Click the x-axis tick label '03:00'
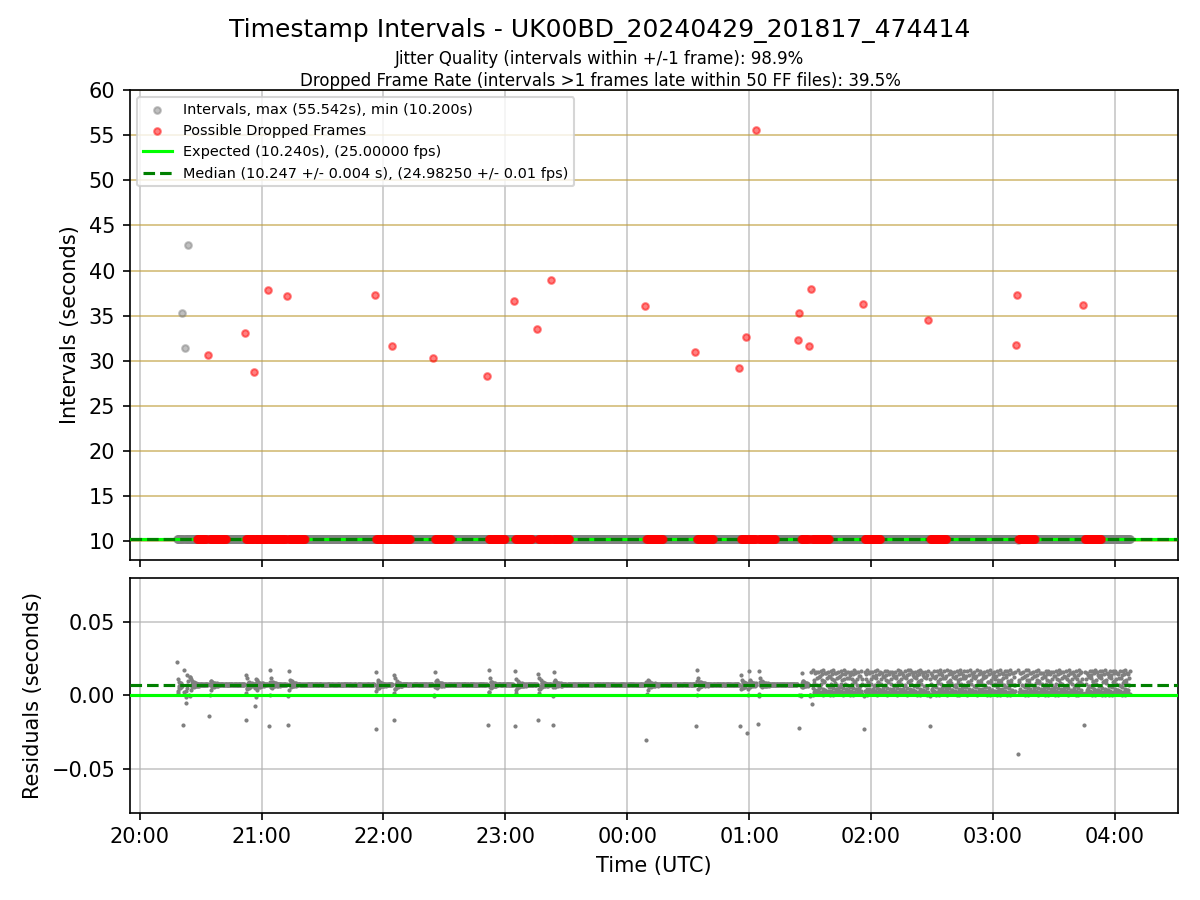This screenshot has width=1200, height=900. point(992,834)
